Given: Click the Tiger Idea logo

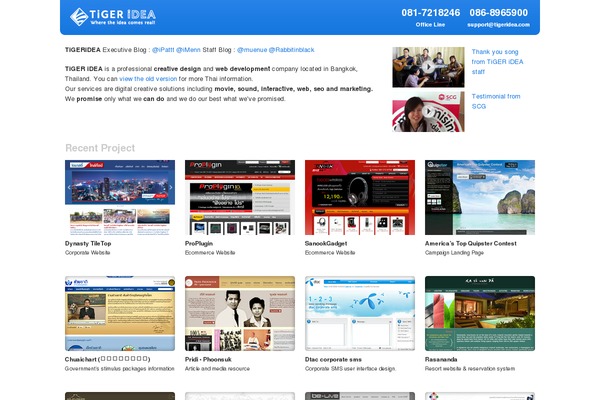Looking at the screenshot, I should point(113,17).
